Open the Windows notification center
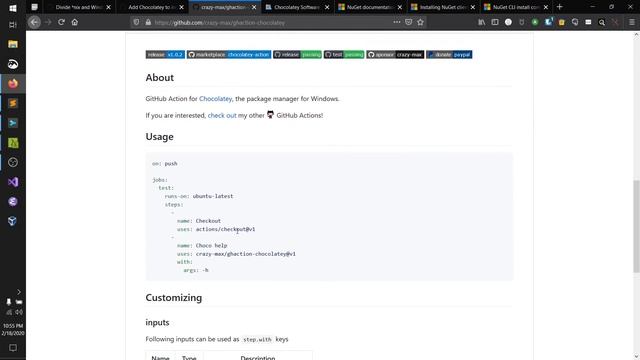 (x=13, y=348)
